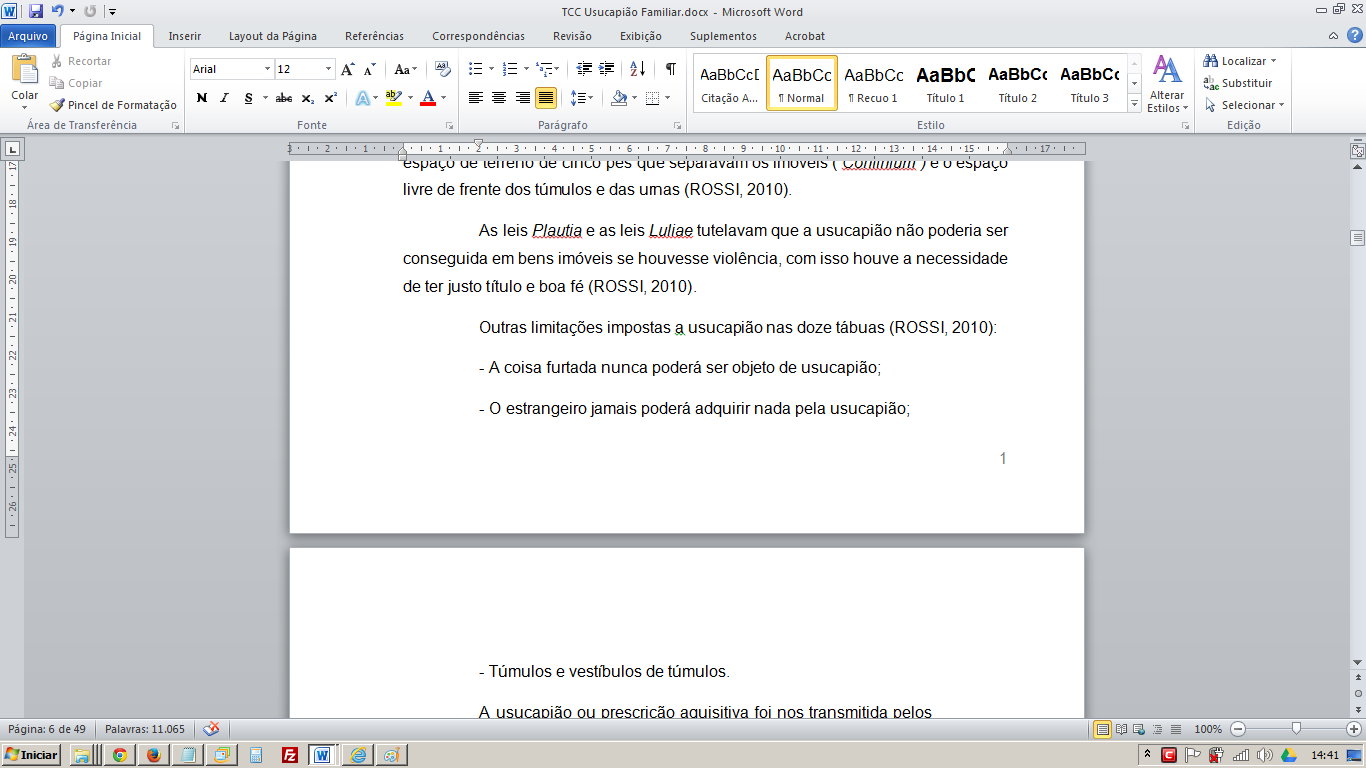Expand the styles gallery More arrow
This screenshot has height=768, width=1366.
point(1134,103)
